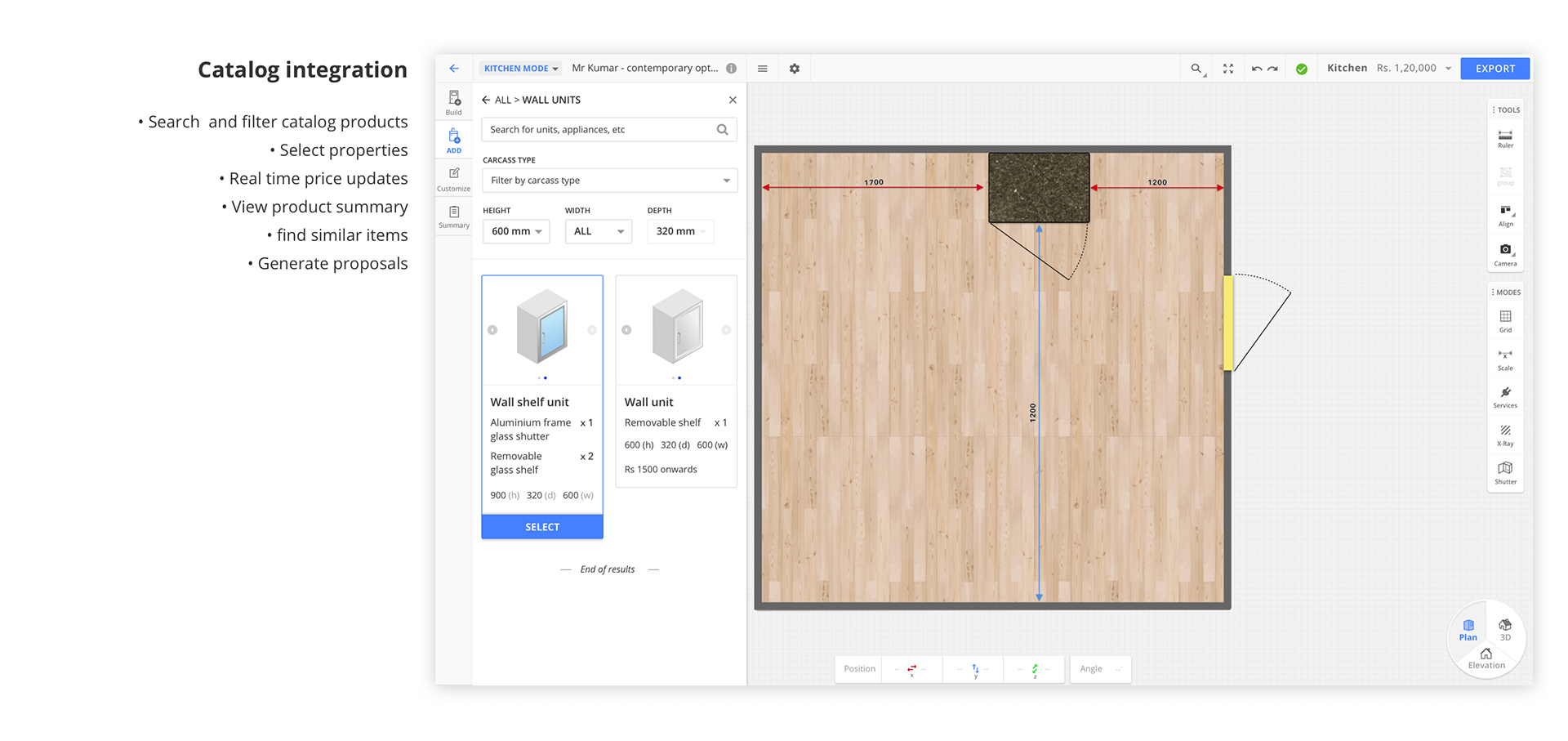Switch to Plan view
Image resolution: width=1568 pixels, height=741 pixels.
tap(1468, 630)
